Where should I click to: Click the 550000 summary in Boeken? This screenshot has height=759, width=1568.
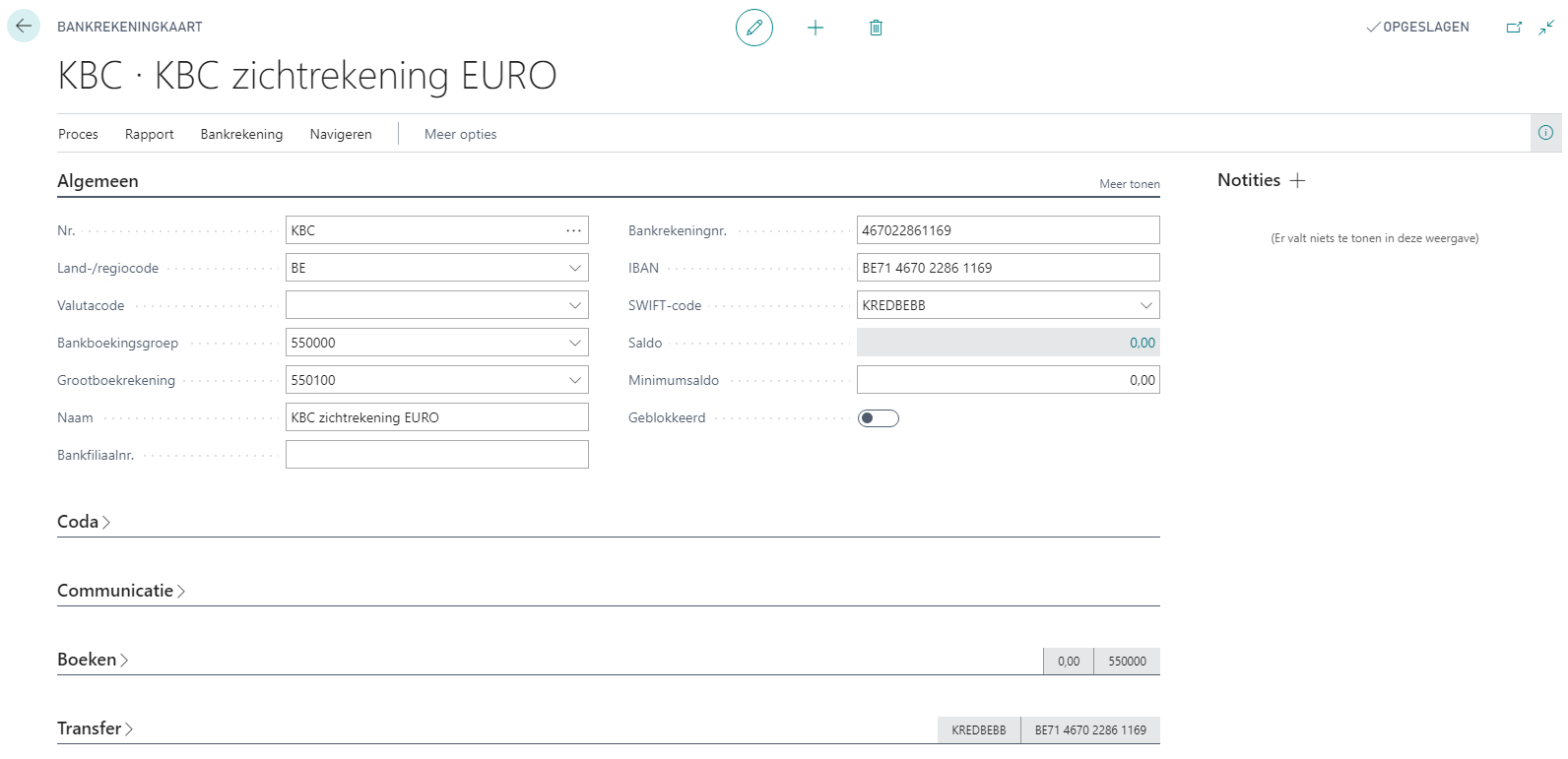pos(1127,662)
